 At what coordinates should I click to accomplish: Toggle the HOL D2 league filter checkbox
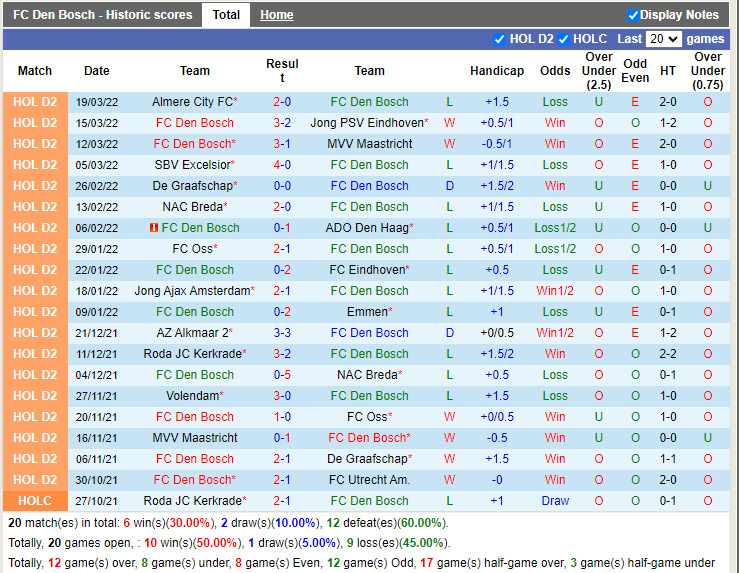pos(500,39)
